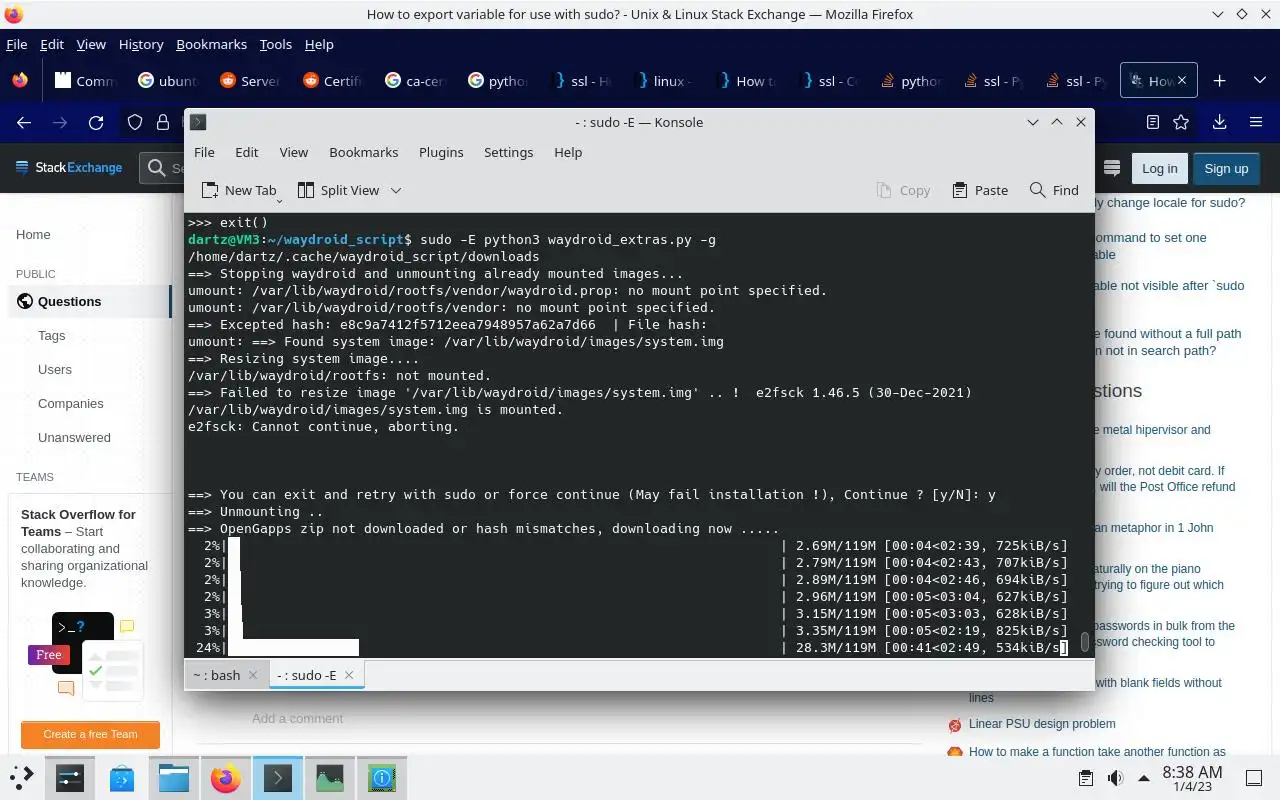Click the Stack Exchange search magnifier icon
Viewport: 1280px width, 800px height.
(157, 168)
